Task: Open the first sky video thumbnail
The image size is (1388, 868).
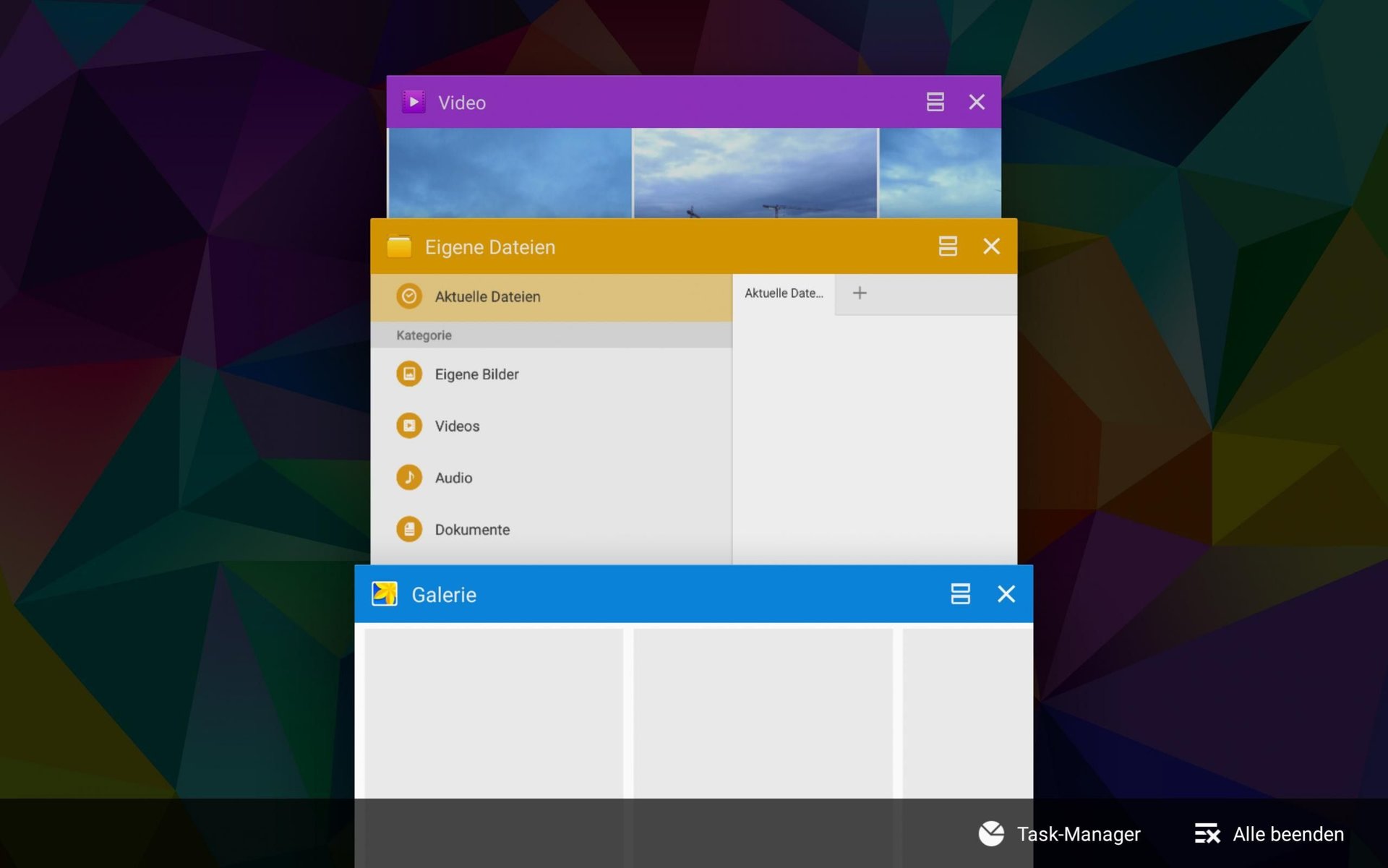Action: [x=510, y=173]
